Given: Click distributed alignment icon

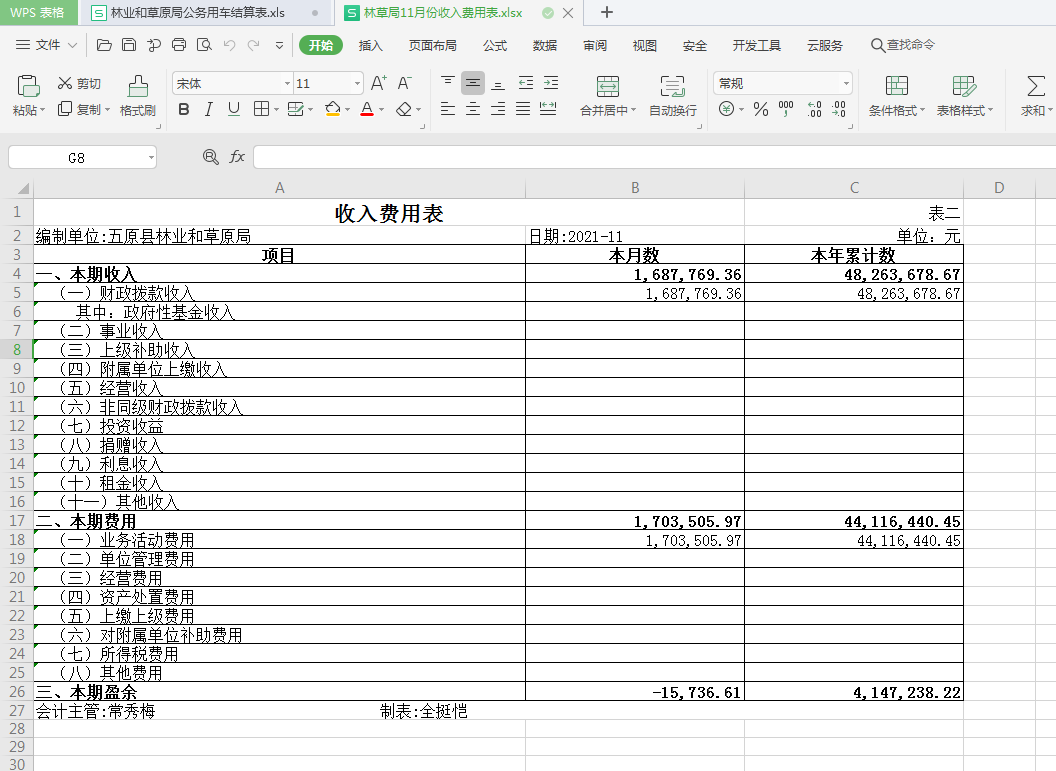Looking at the screenshot, I should coord(548,109).
